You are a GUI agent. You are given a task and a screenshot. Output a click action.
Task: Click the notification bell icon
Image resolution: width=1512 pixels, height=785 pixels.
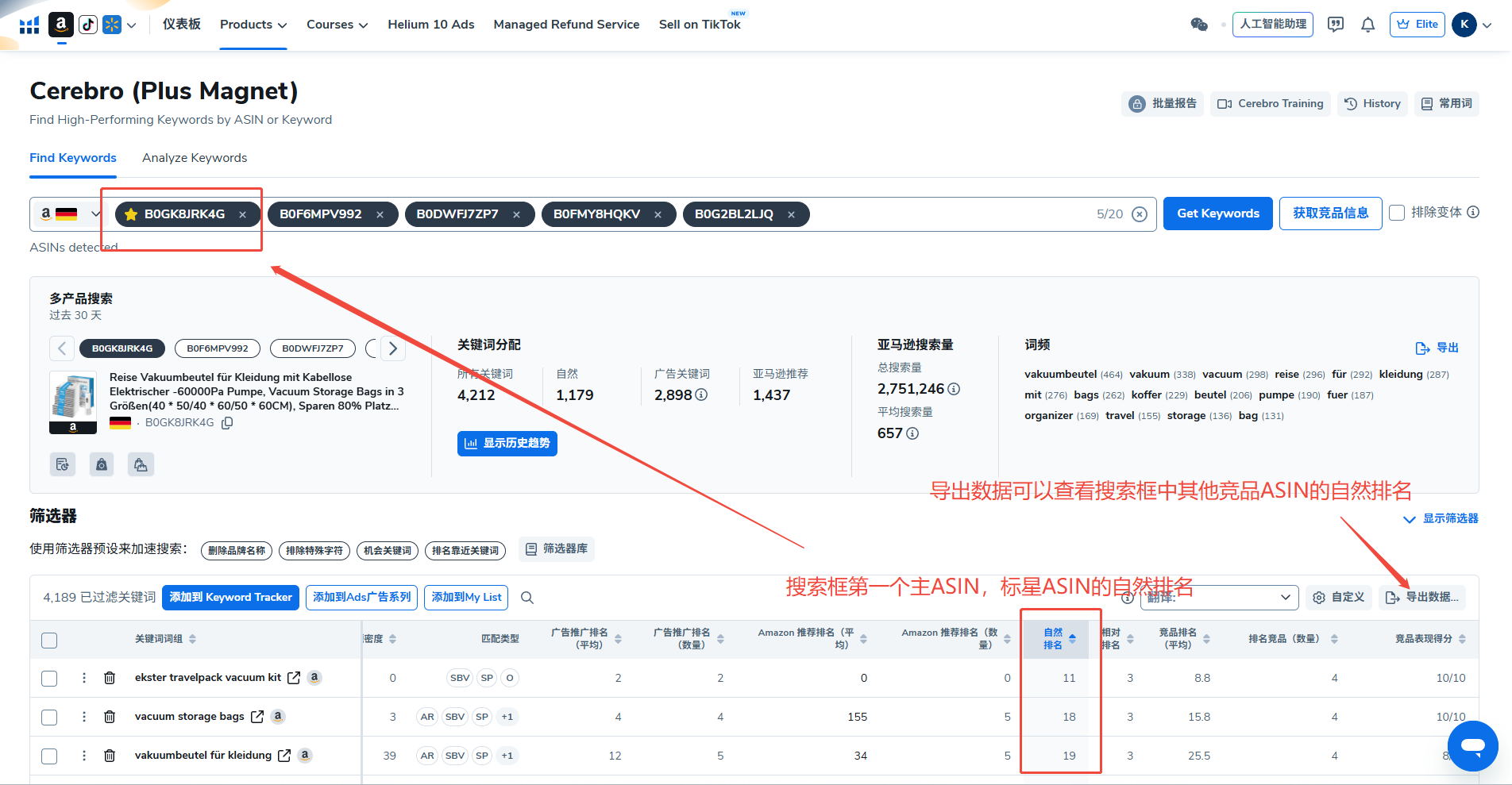click(x=1367, y=25)
